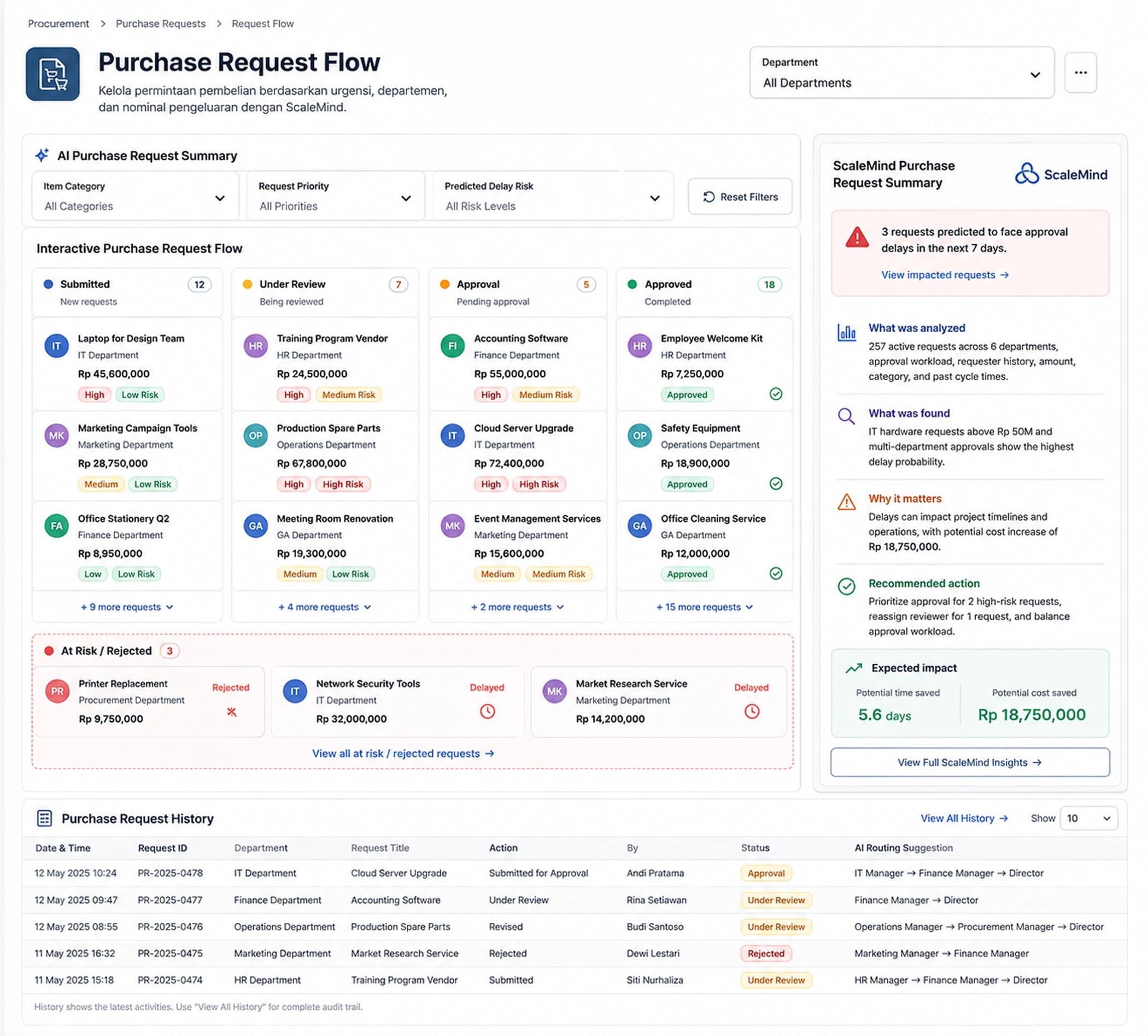Click the green check icon beside Recommended action
The image size is (1148, 1036).
pos(847,587)
